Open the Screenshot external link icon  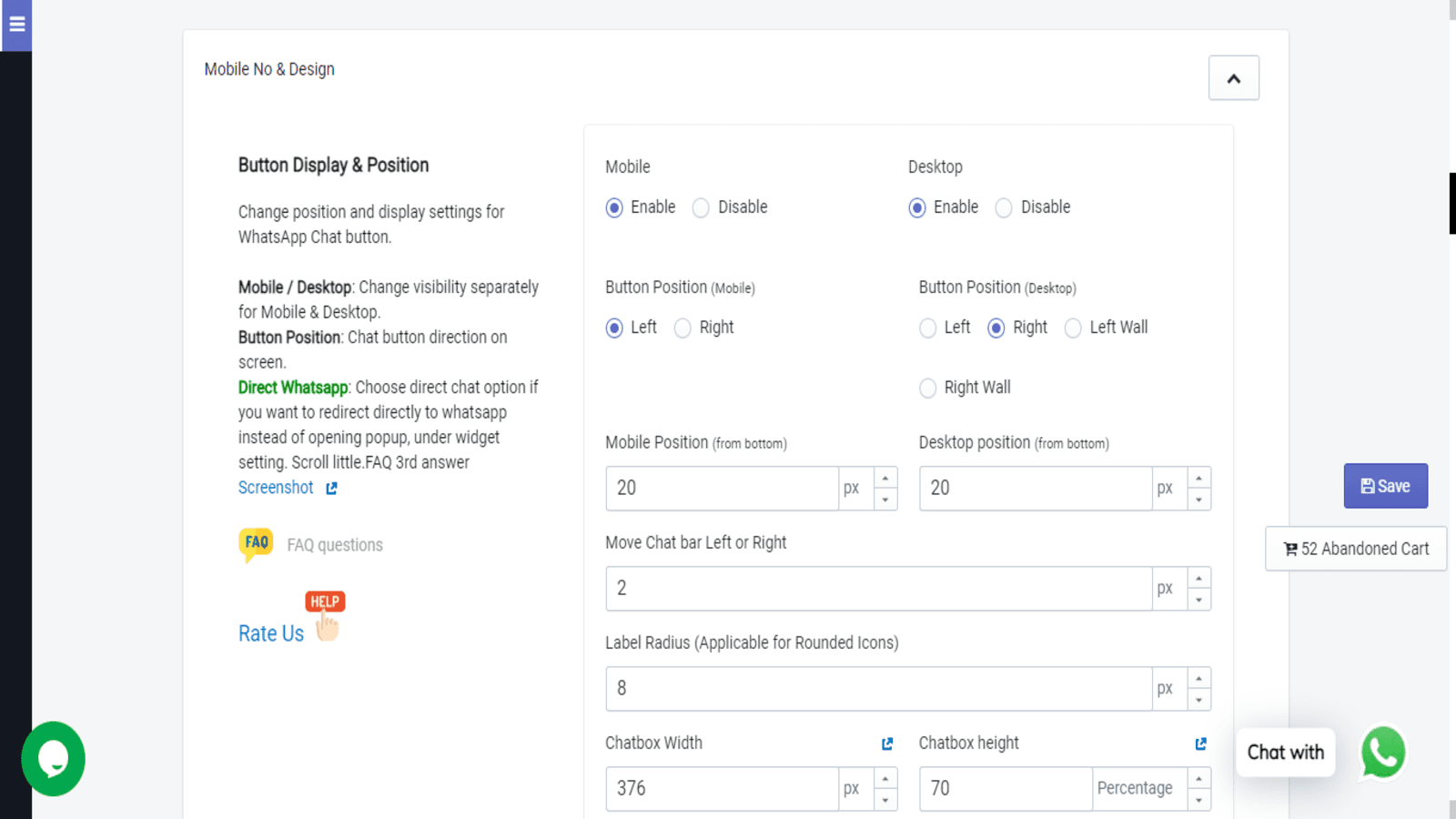(330, 488)
